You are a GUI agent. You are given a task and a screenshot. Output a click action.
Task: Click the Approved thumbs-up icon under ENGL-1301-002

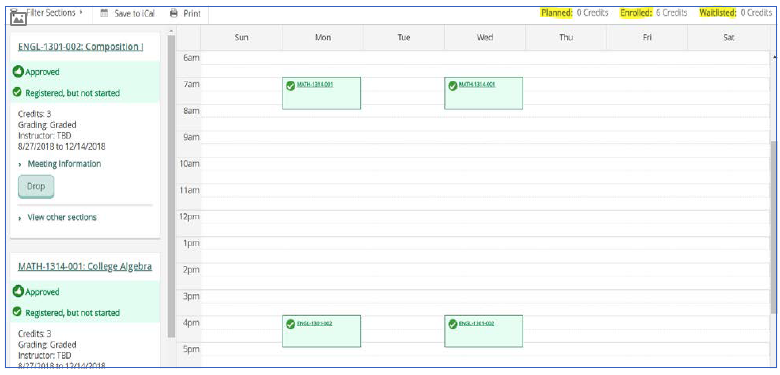pos(18,72)
